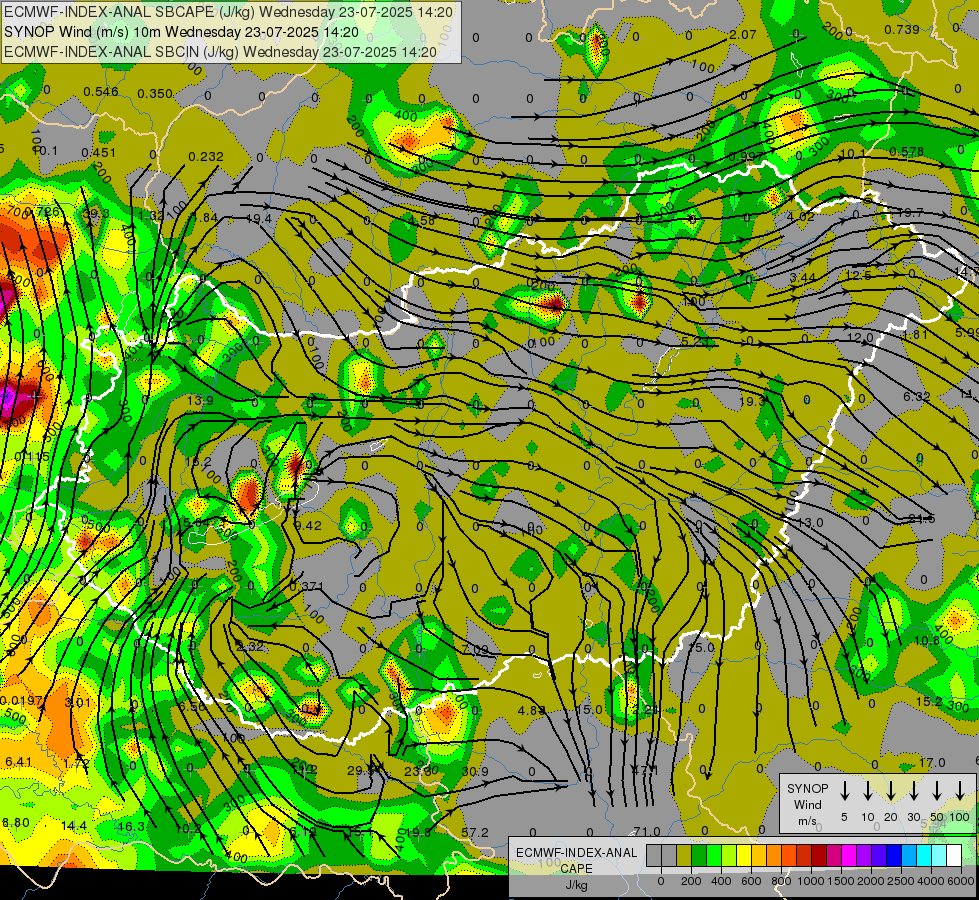
Task: Click the 1500 tick label on the CAPE scale
Action: tap(840, 881)
